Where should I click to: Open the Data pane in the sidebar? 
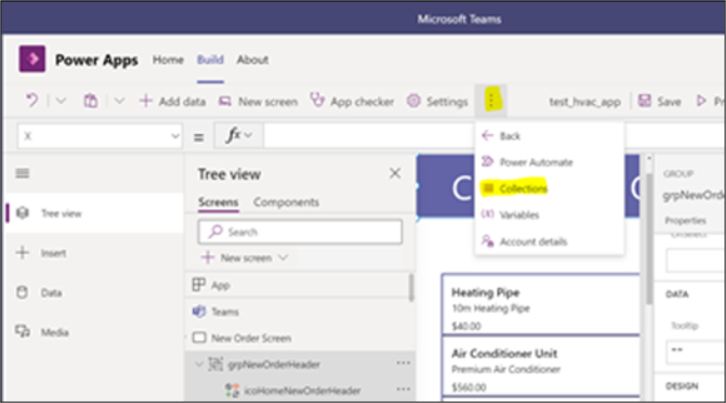point(95,293)
